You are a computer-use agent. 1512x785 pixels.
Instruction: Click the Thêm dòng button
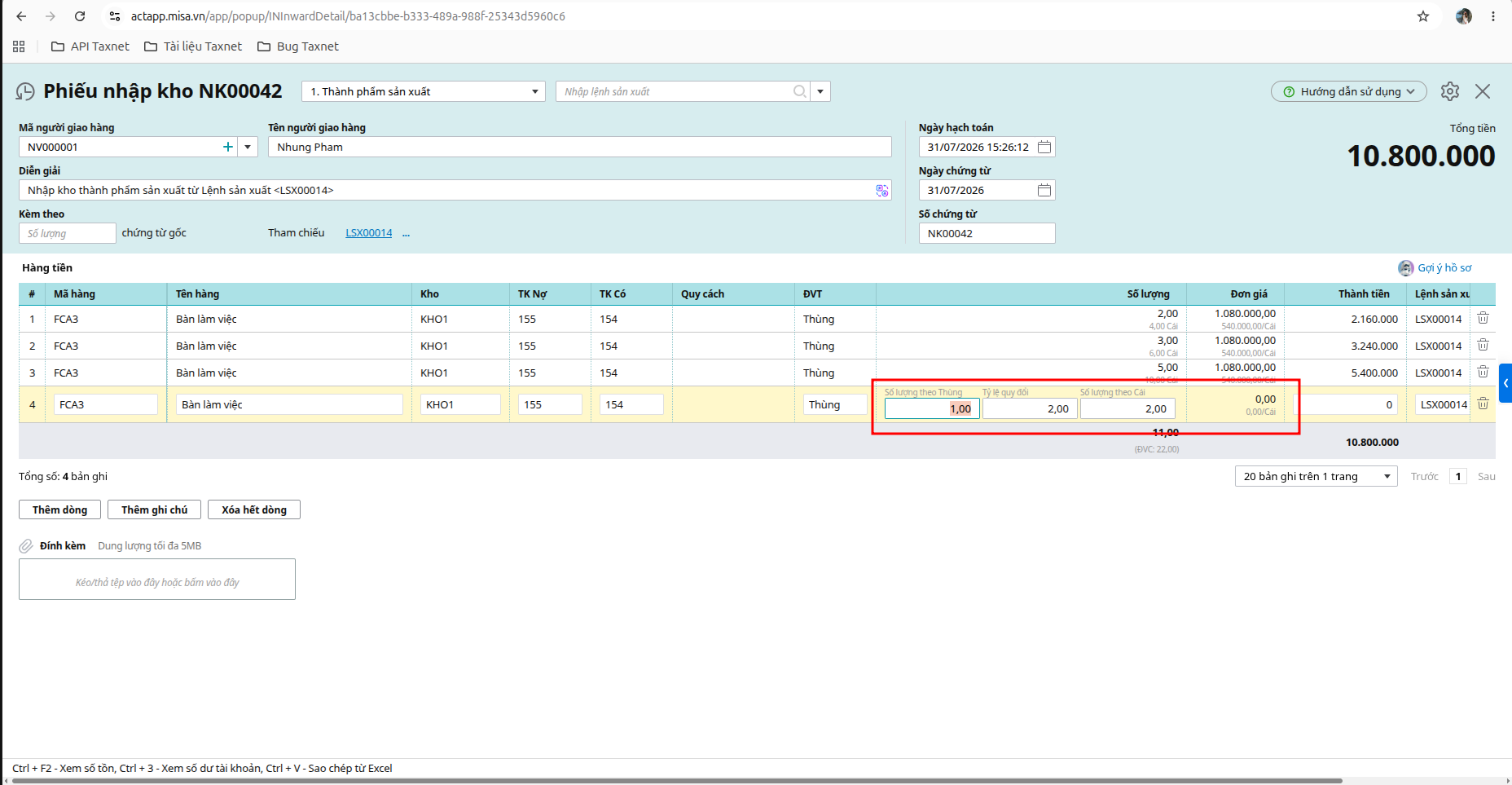coord(59,509)
